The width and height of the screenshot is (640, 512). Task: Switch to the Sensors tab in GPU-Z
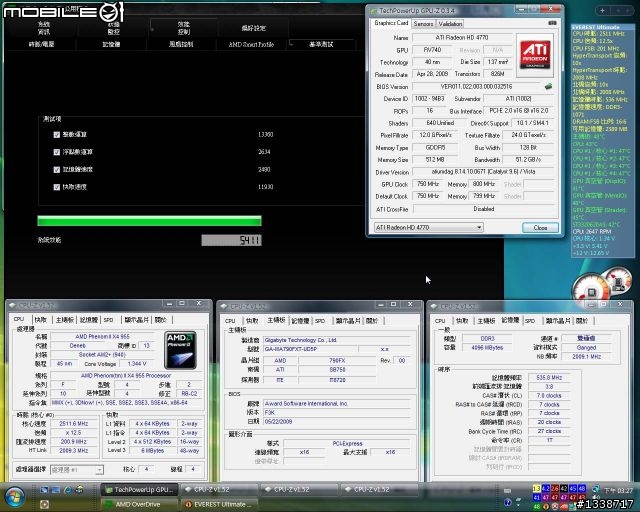click(x=423, y=24)
